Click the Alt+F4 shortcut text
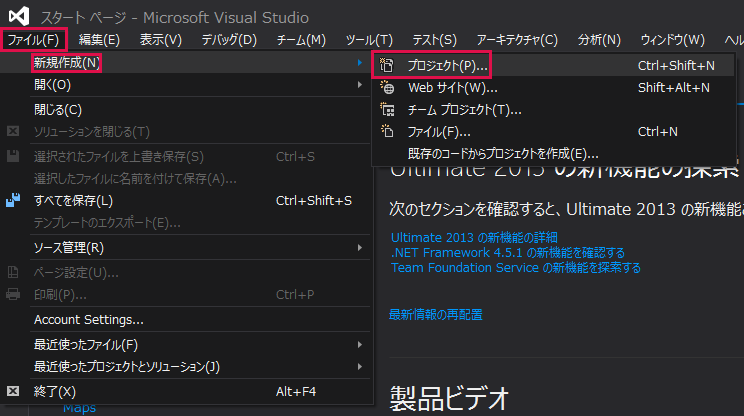 coord(296,391)
